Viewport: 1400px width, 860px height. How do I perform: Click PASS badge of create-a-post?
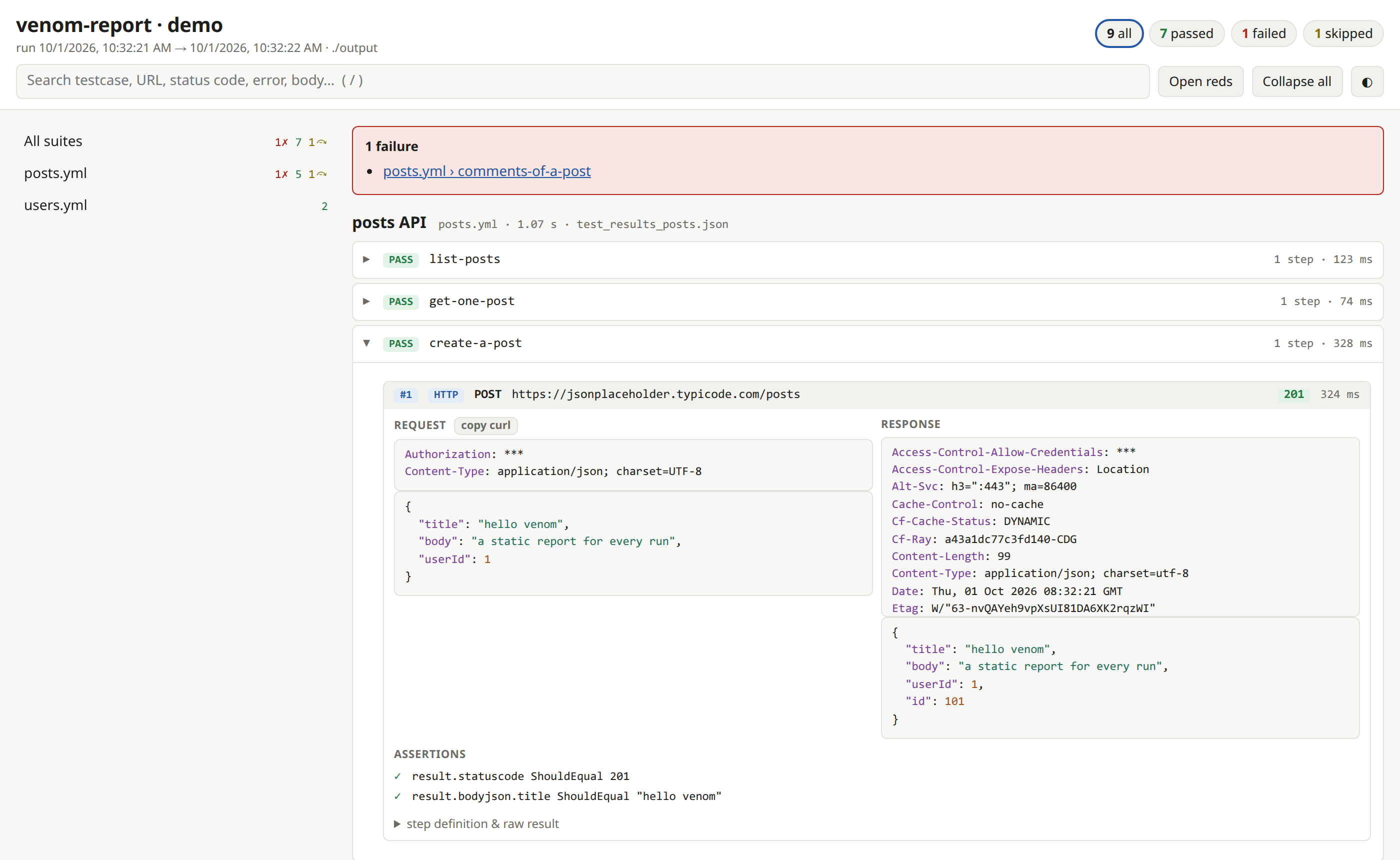401,344
